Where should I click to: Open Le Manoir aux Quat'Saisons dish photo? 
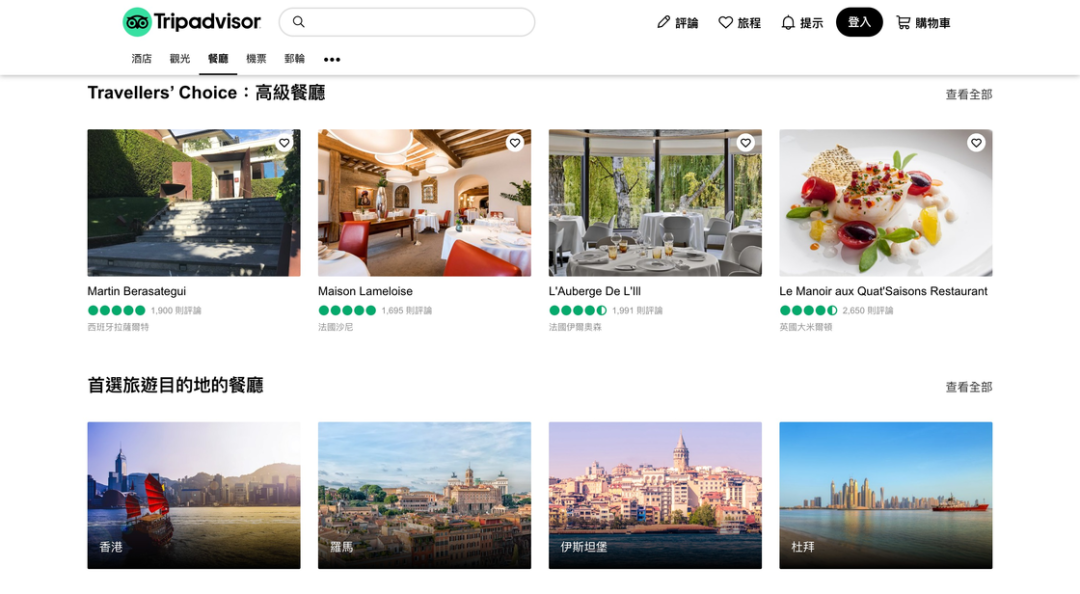point(886,203)
